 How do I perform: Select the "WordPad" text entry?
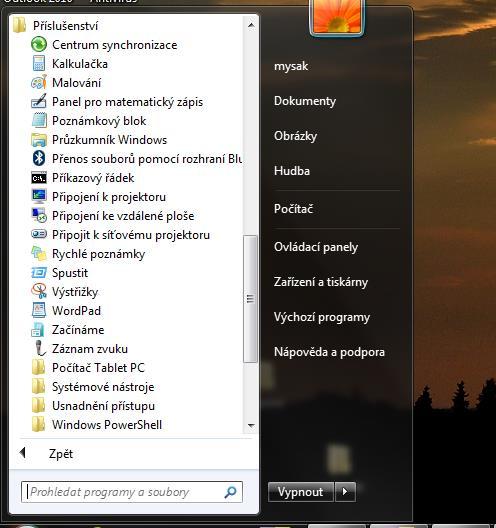76,310
